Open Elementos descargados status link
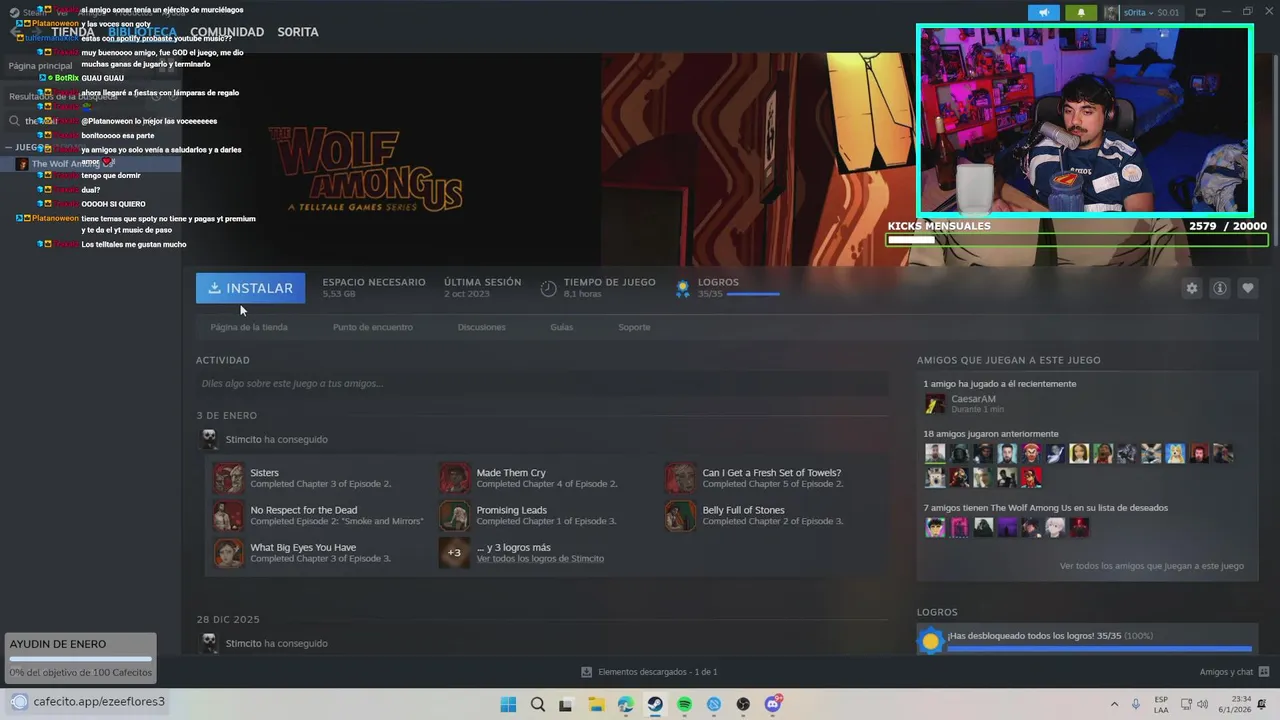The image size is (1280, 720). (x=657, y=672)
